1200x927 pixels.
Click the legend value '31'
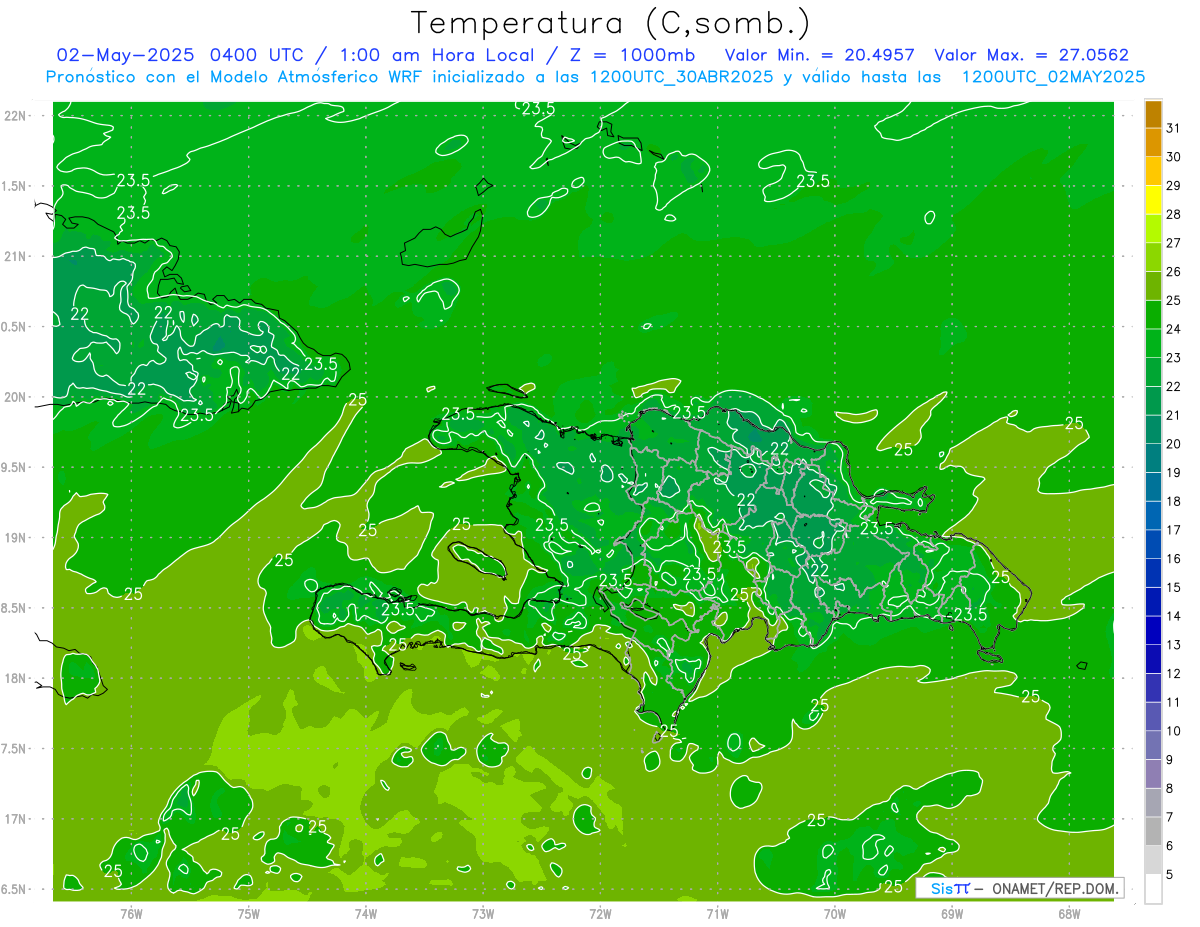coord(1174,128)
